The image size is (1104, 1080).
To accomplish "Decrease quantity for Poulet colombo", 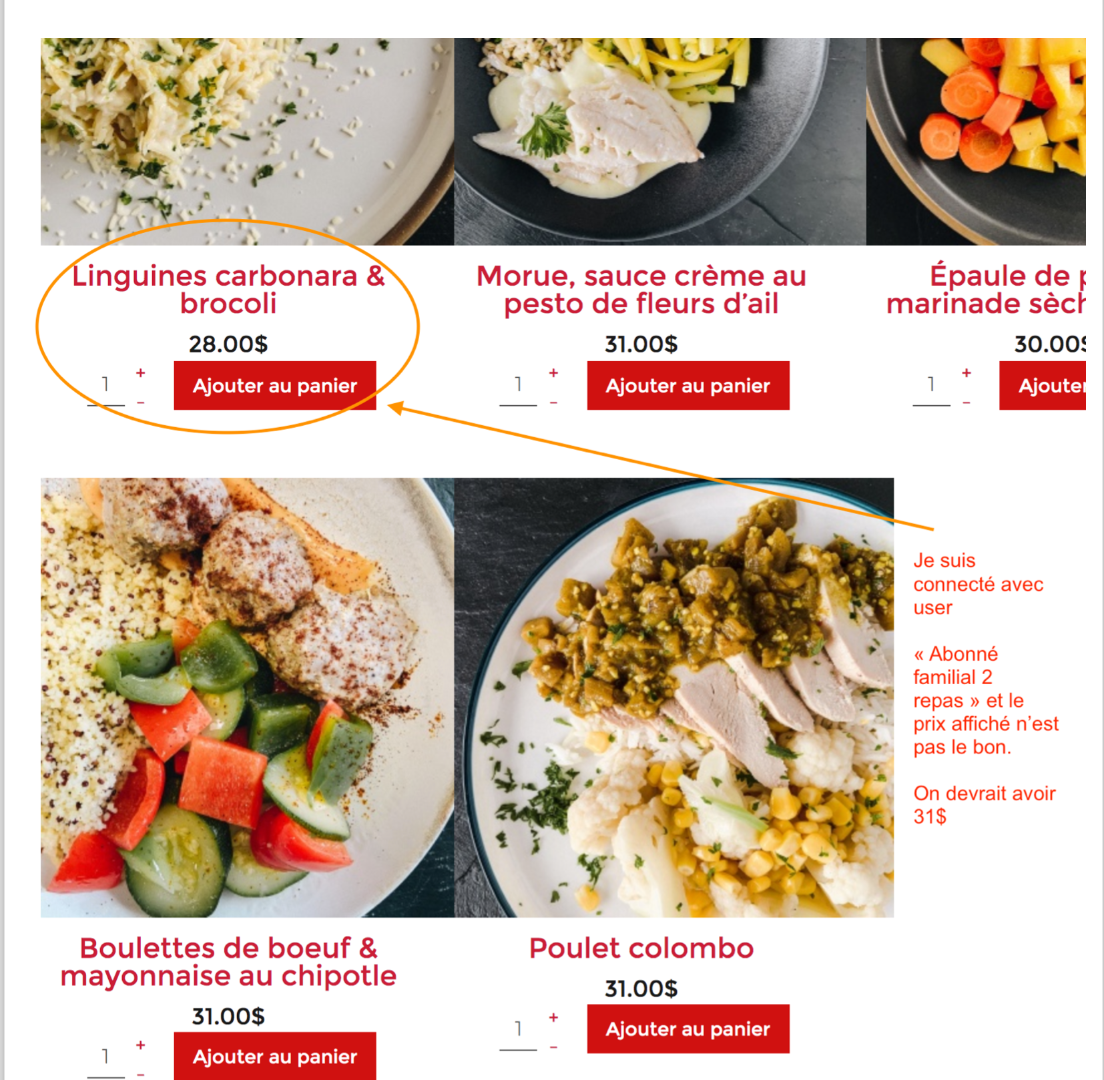I will pos(553,1047).
